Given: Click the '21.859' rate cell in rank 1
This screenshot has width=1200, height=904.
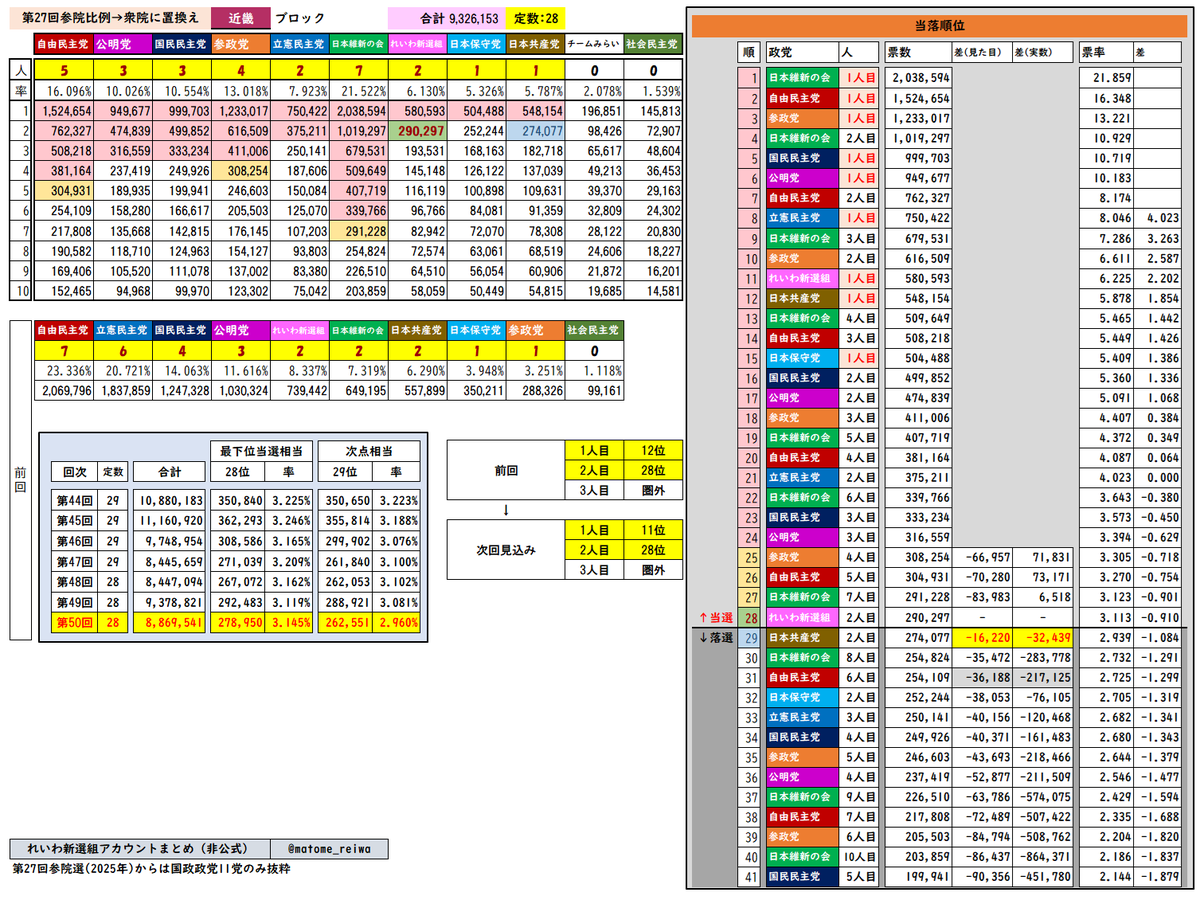Looking at the screenshot, I should [x=1107, y=76].
